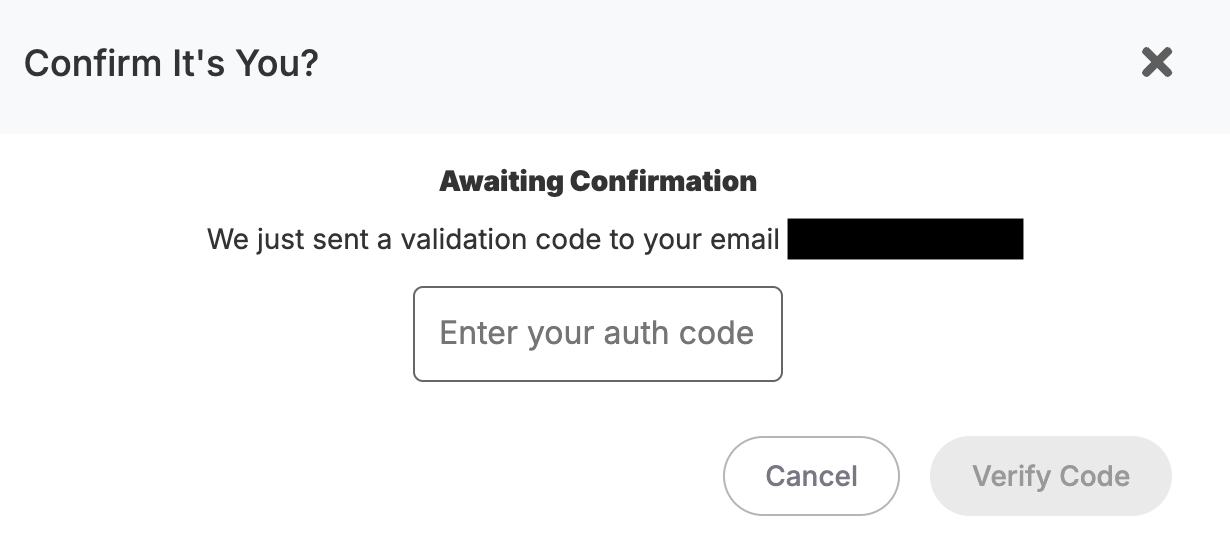Dismiss the dialog with the X icon

(1157, 63)
